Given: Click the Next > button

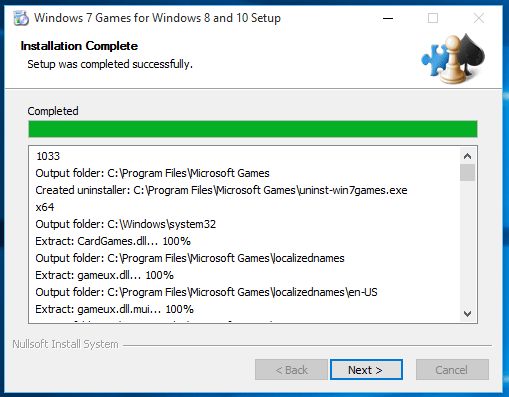Looking at the screenshot, I should (366, 369).
